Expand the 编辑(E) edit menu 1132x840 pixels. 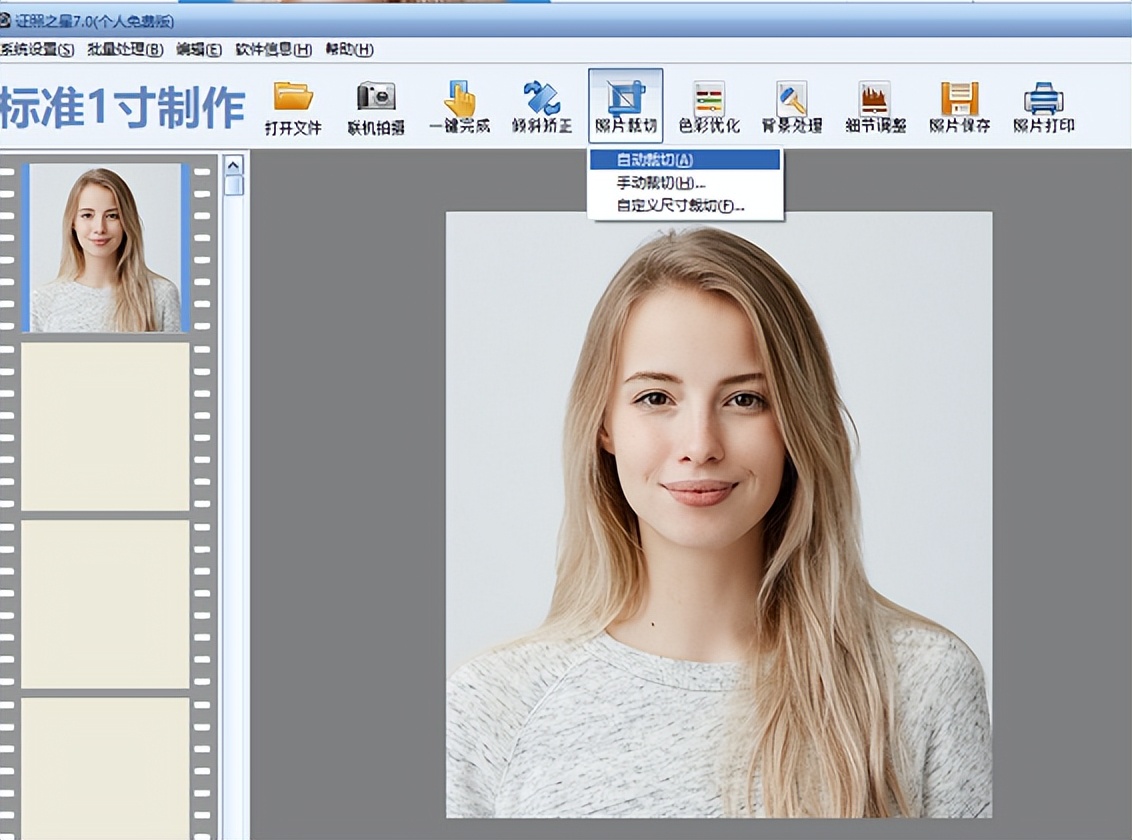[x=198, y=49]
